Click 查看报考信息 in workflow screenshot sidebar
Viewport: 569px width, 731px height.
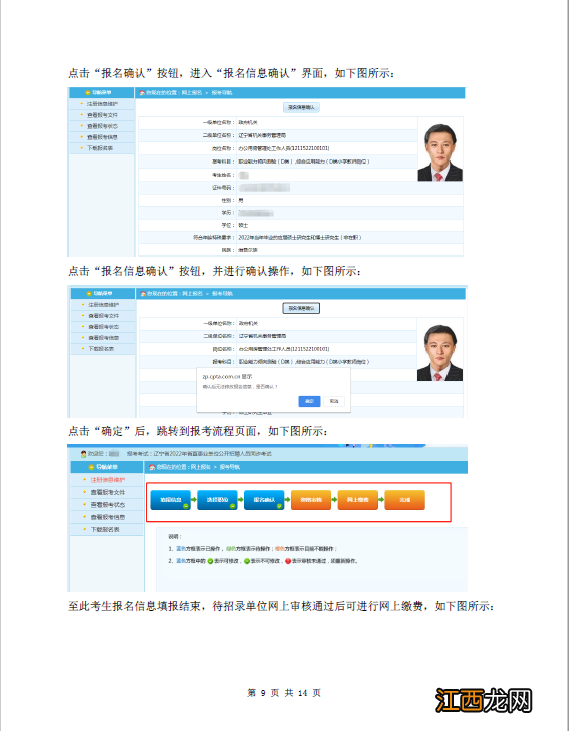coord(108,517)
